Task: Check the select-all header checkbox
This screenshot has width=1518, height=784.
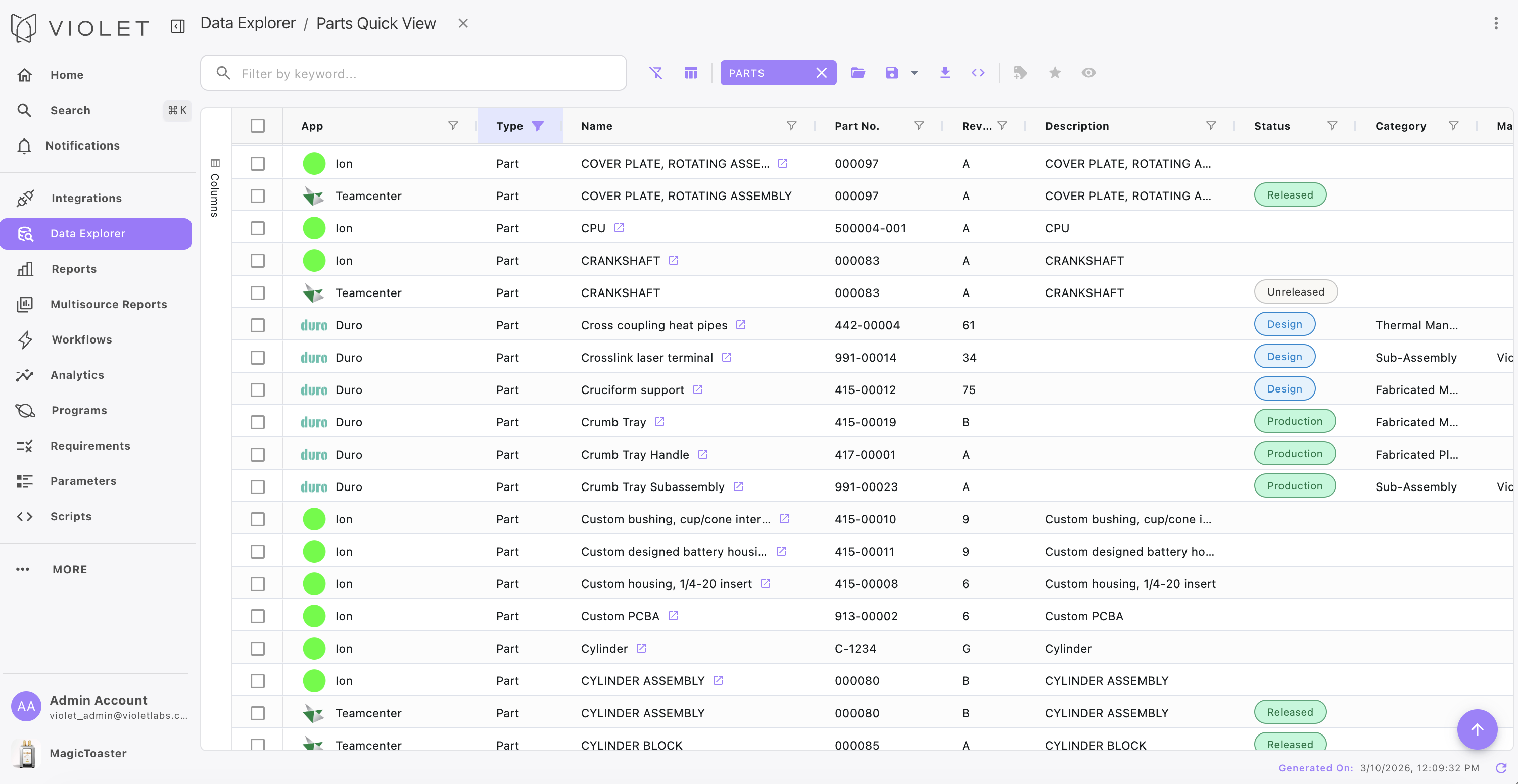Action: [x=258, y=126]
